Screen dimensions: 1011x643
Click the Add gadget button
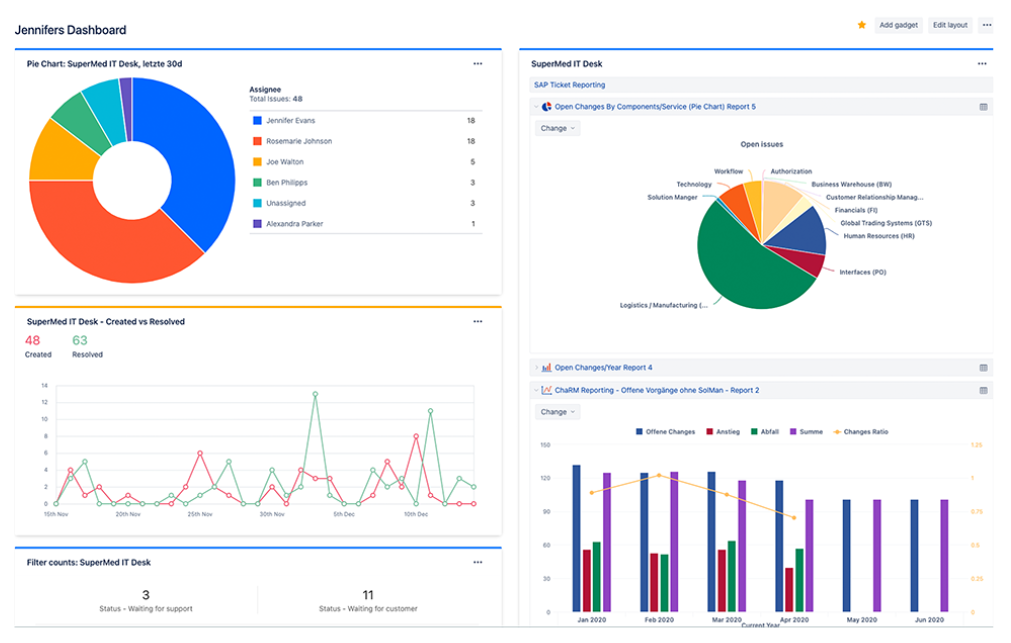coord(898,24)
